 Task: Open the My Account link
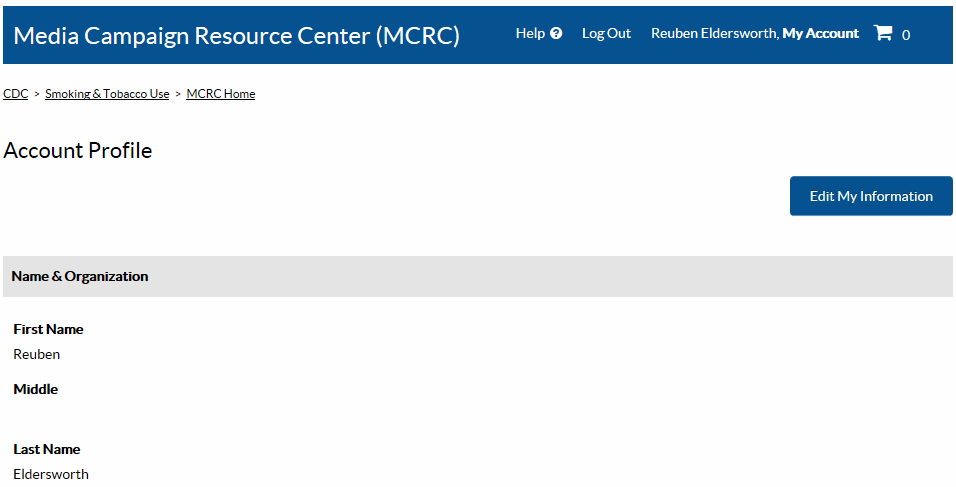[x=820, y=33]
